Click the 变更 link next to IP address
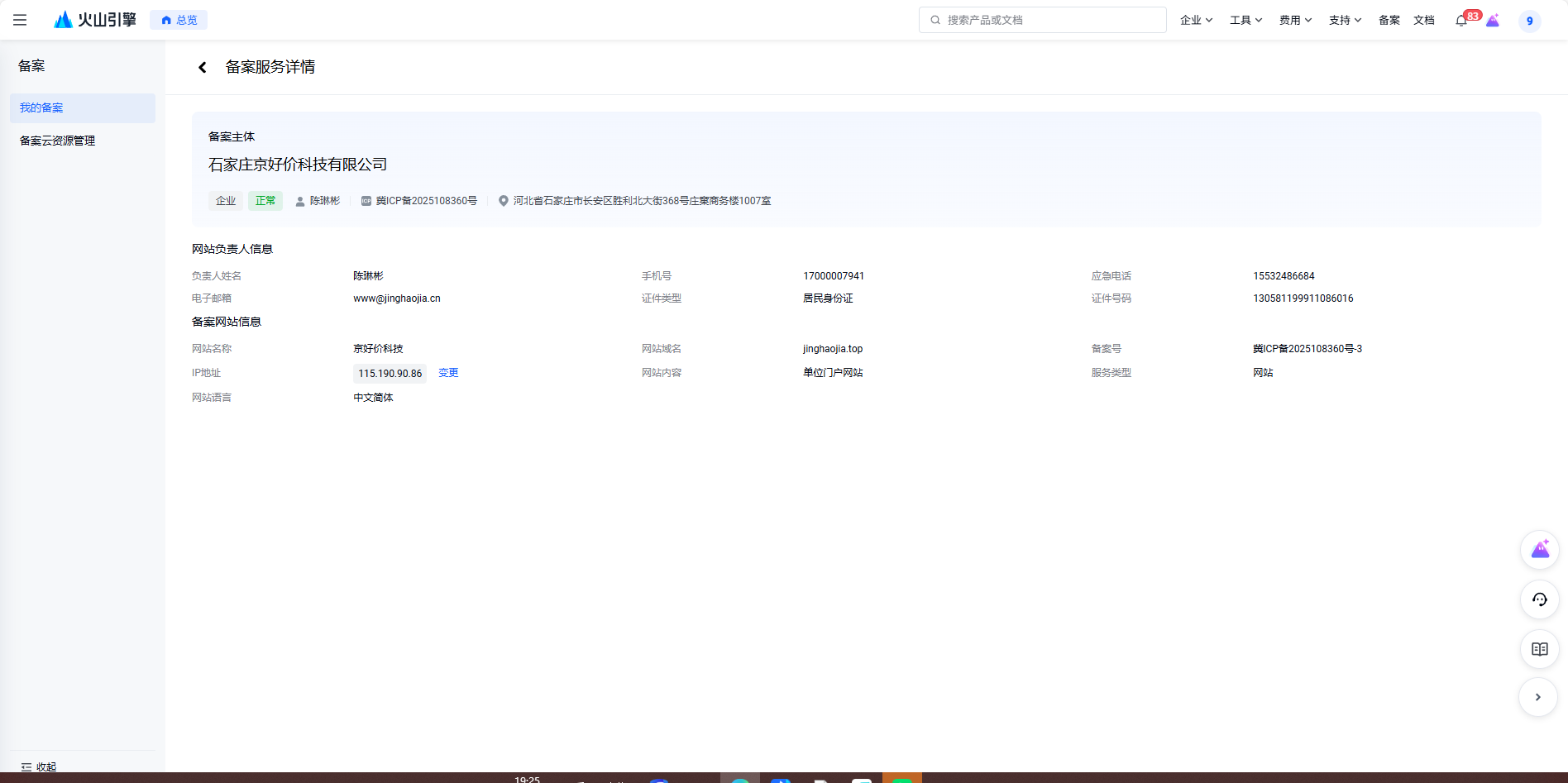 (x=448, y=373)
